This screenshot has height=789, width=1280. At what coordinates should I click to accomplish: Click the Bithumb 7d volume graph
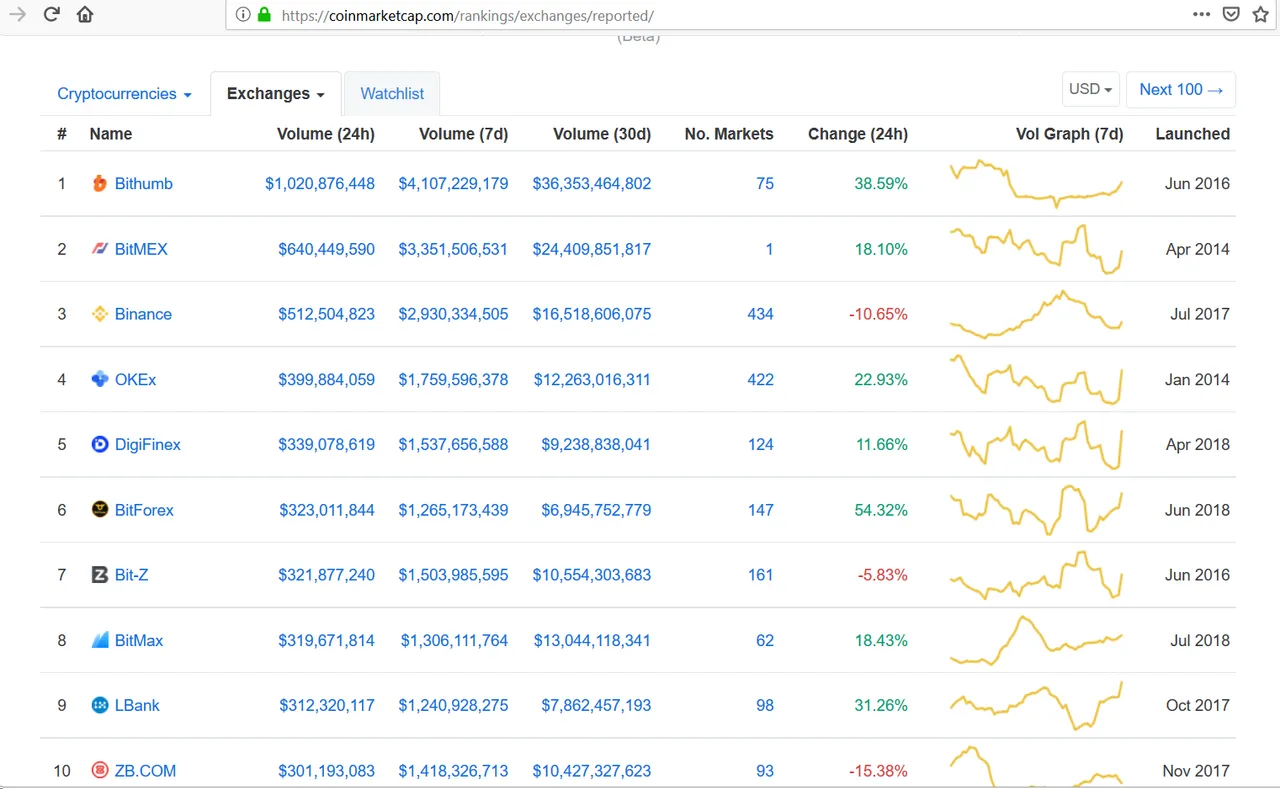point(1036,183)
